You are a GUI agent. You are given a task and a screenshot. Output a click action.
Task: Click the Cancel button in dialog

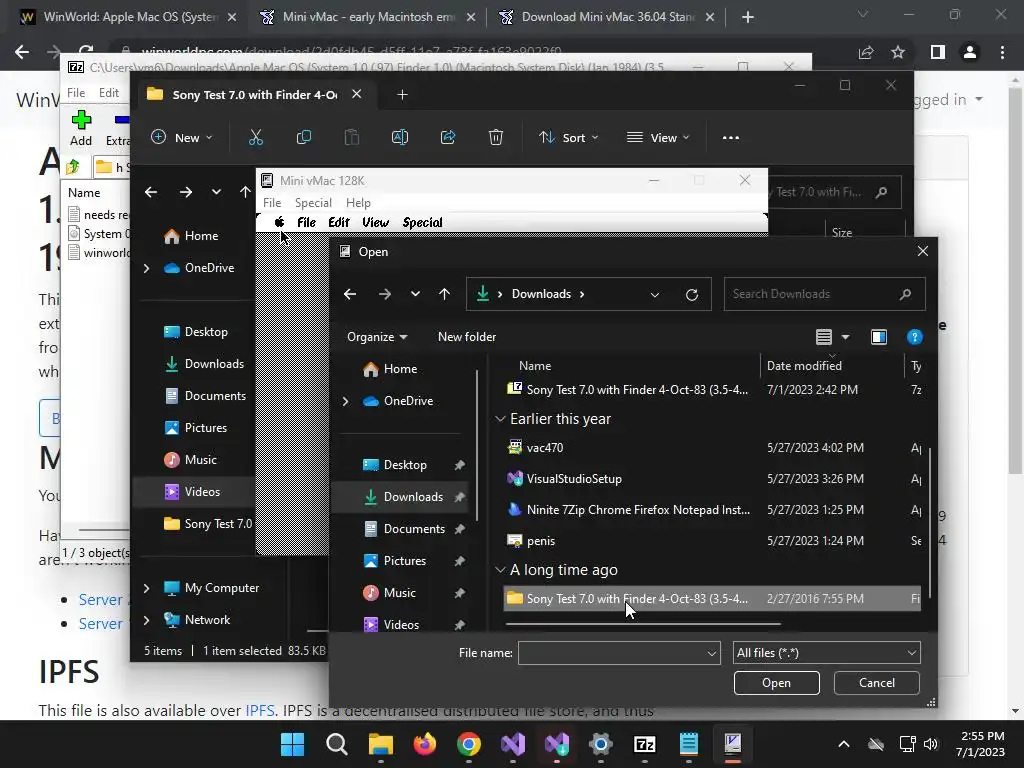pyautogui.click(x=876, y=683)
